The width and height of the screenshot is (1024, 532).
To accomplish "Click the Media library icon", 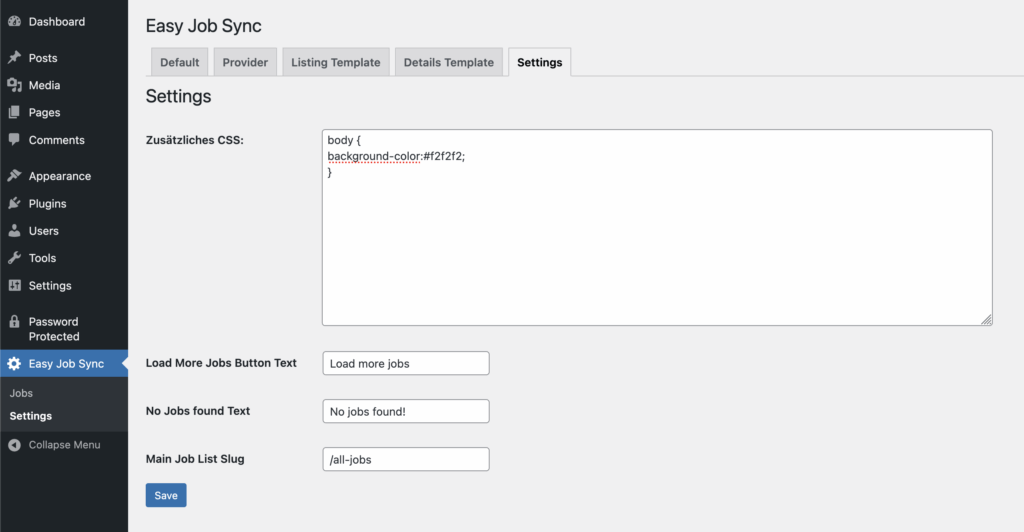I will 14,85.
